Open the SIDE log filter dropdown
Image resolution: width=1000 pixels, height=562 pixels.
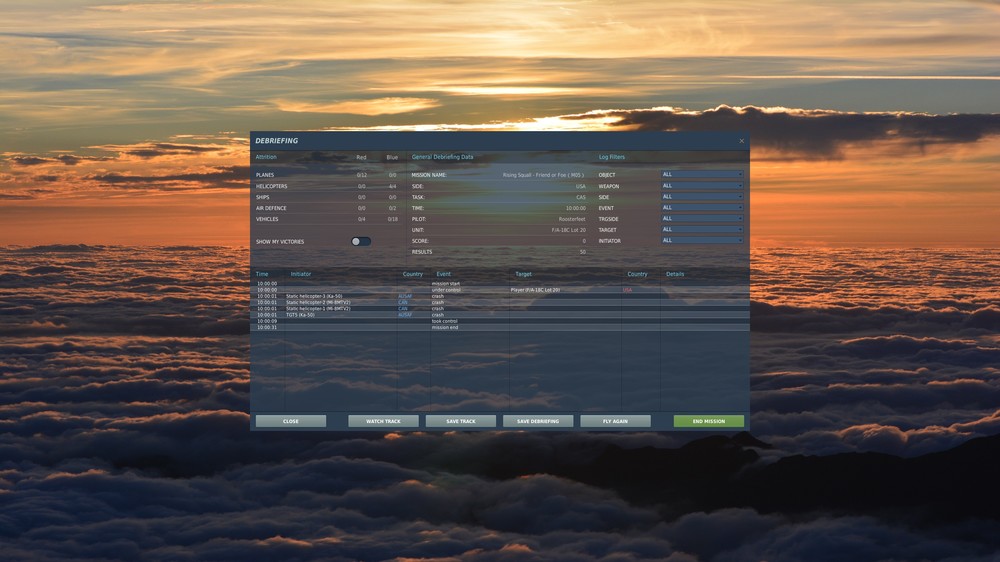pos(702,196)
